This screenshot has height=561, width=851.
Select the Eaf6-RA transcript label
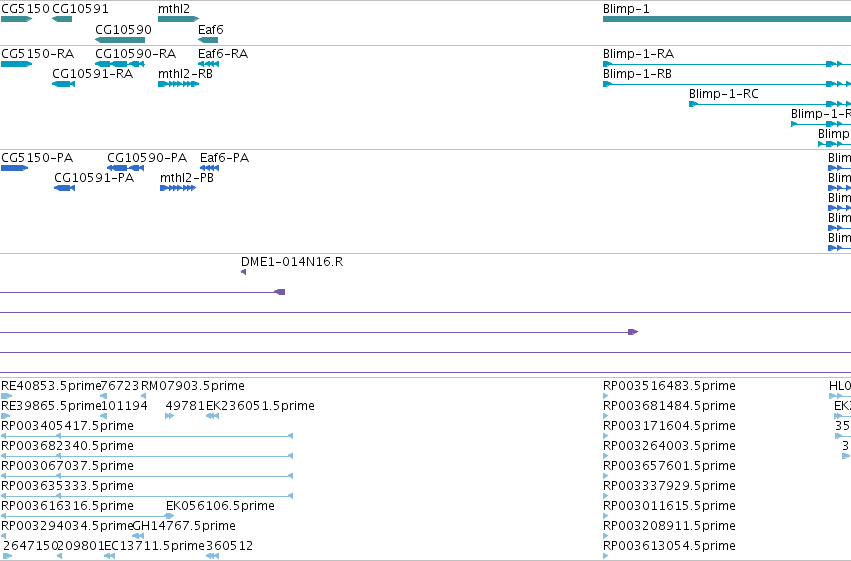(223, 54)
